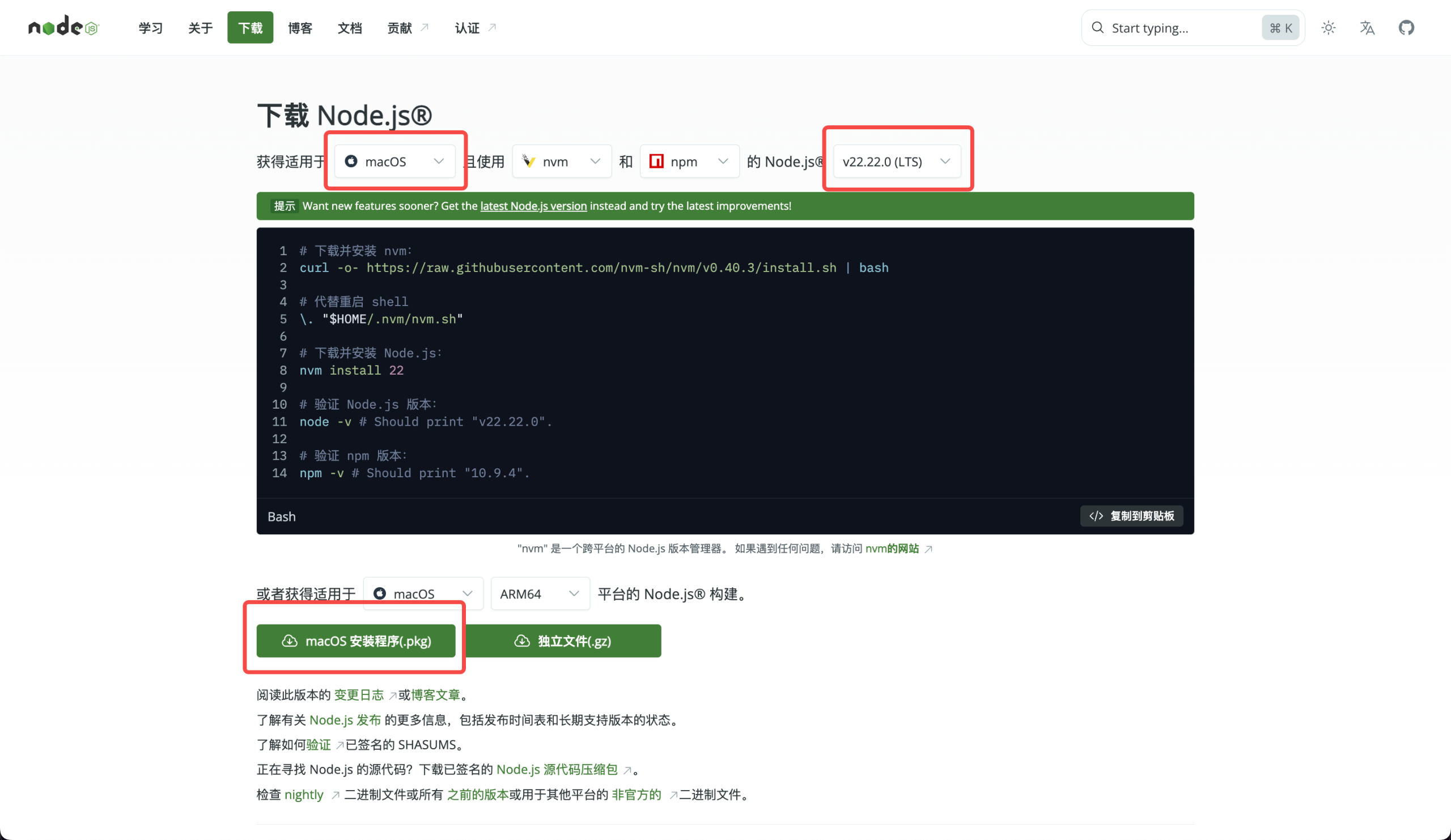
Task: Click the search magnifier icon
Action: coord(1098,28)
